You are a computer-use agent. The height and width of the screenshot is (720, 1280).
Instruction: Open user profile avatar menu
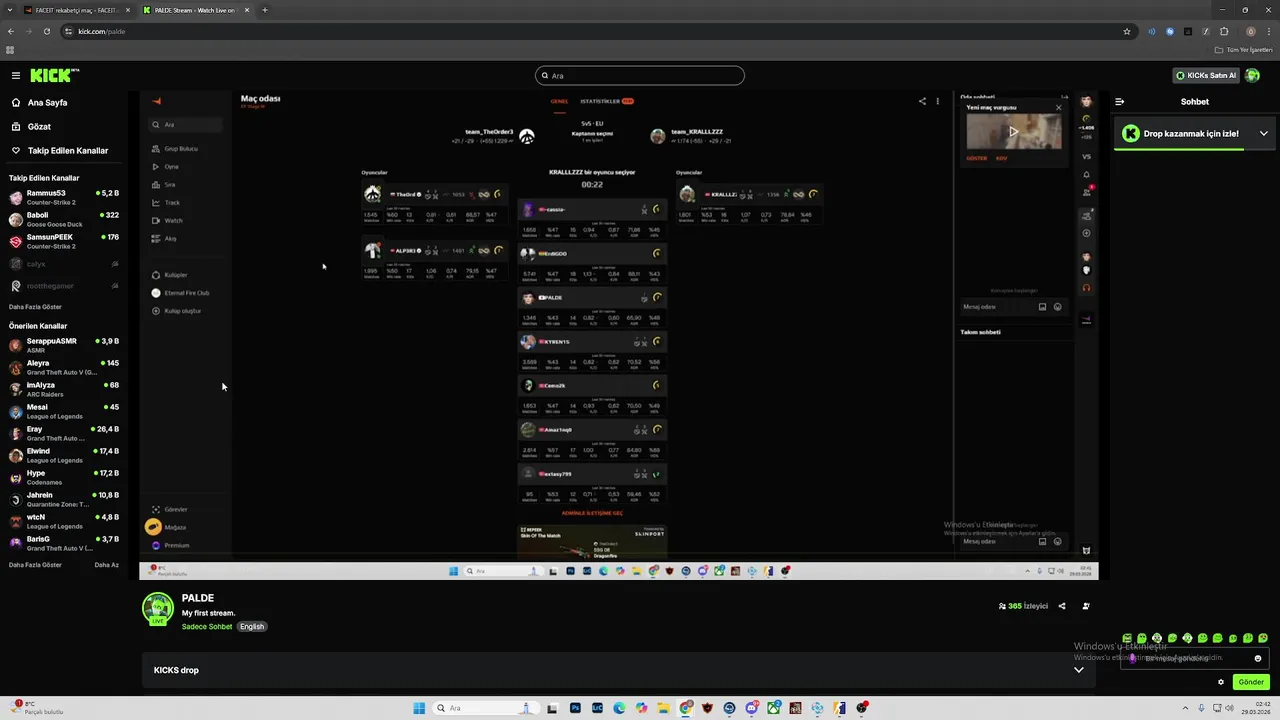1252,75
